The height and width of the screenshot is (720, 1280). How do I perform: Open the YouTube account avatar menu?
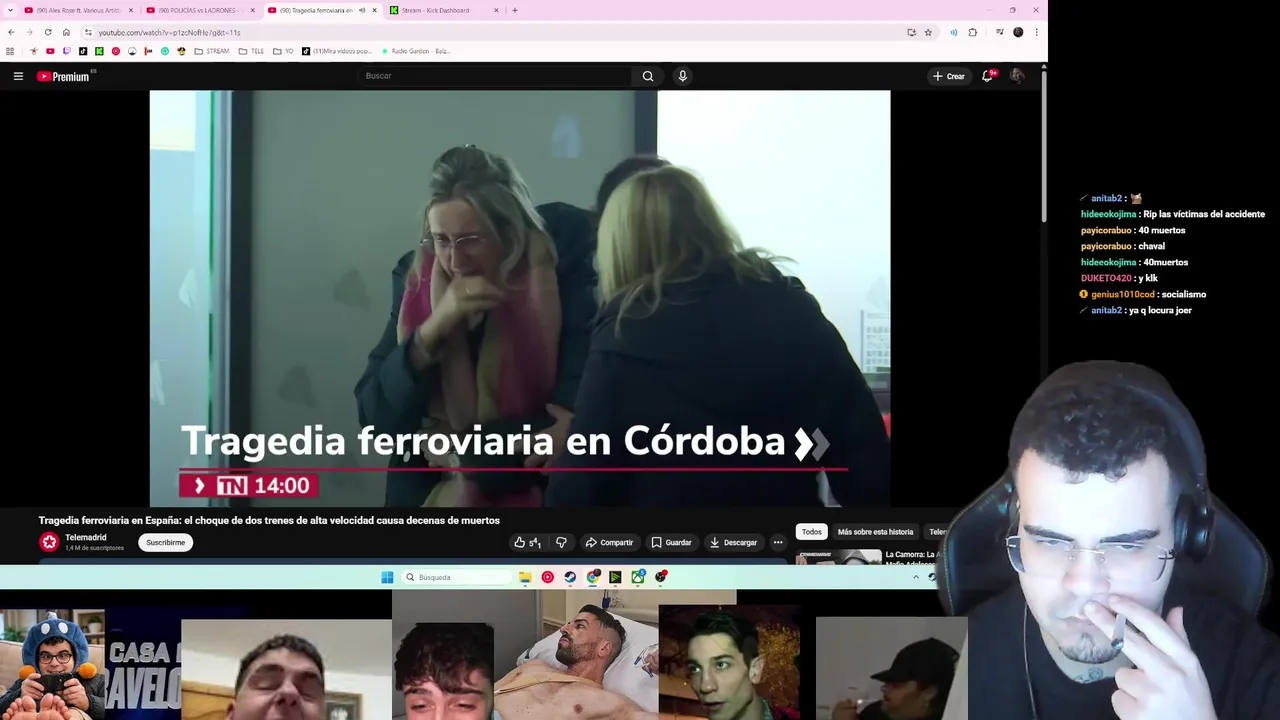tap(1017, 76)
